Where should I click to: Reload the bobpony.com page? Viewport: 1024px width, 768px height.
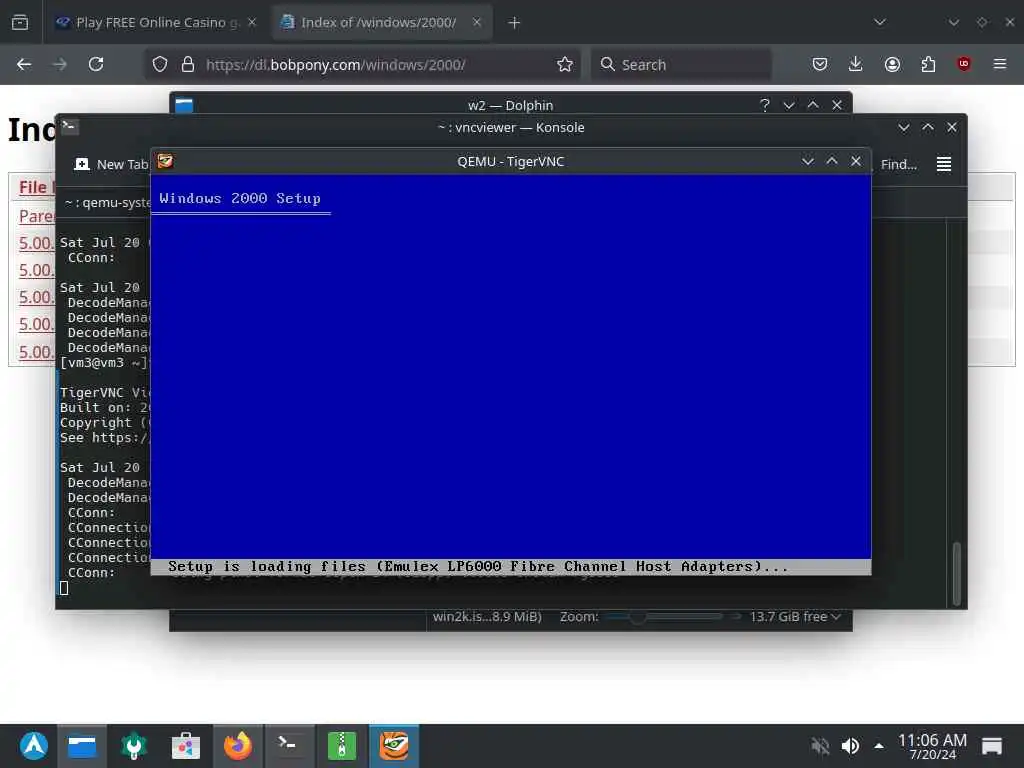(96, 65)
